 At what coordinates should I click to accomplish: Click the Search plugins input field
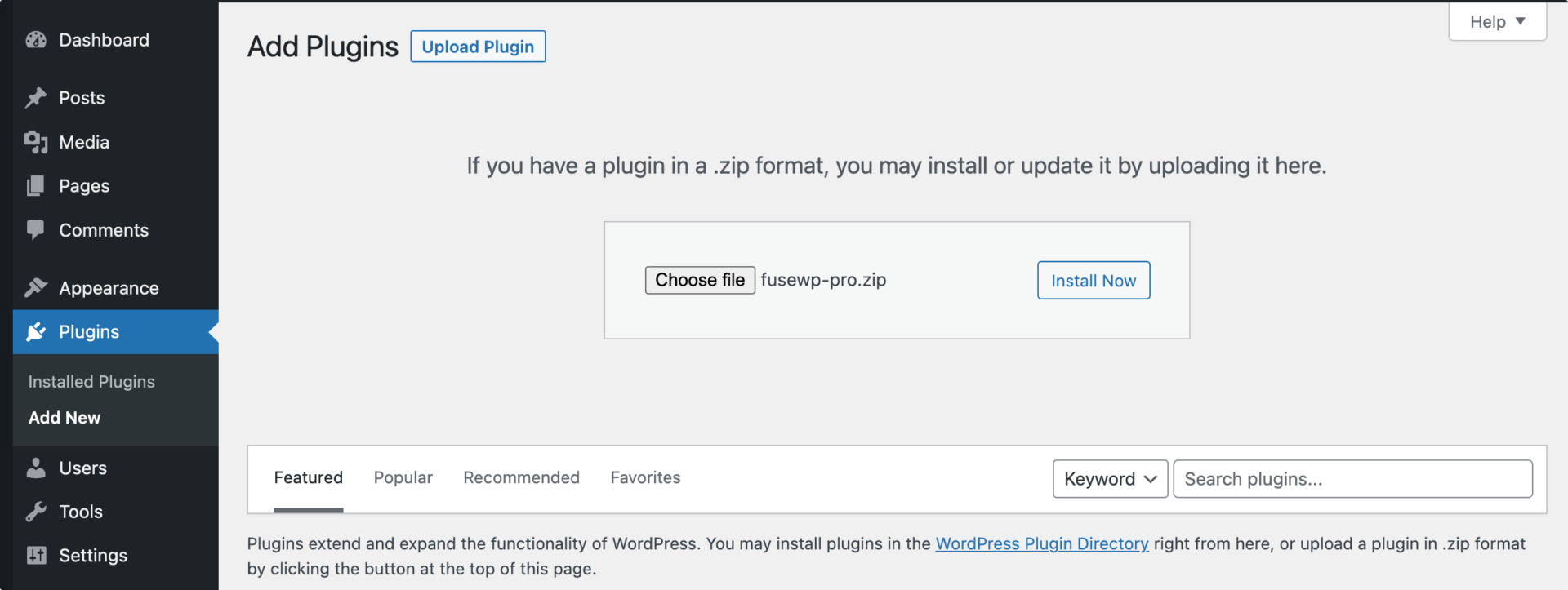(x=1352, y=479)
